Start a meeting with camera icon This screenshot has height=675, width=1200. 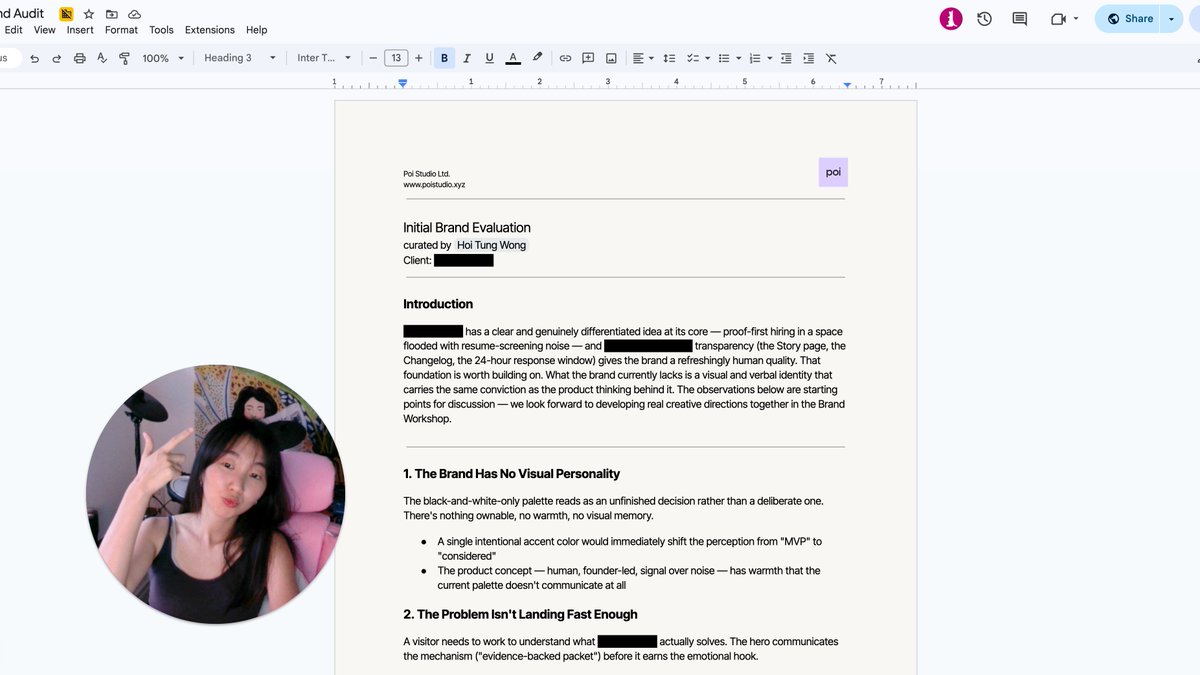point(1058,18)
